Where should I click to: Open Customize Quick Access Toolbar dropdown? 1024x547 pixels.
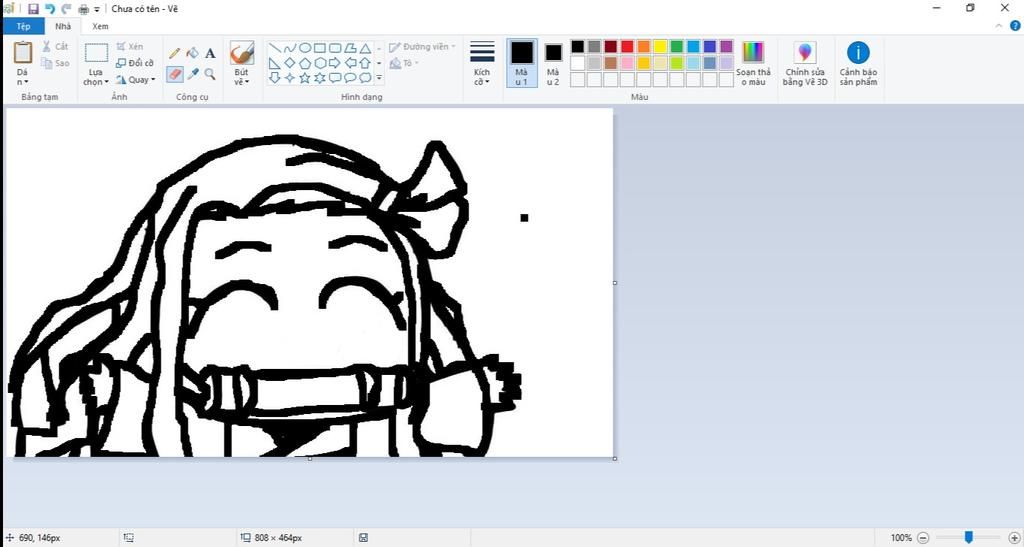coord(97,9)
